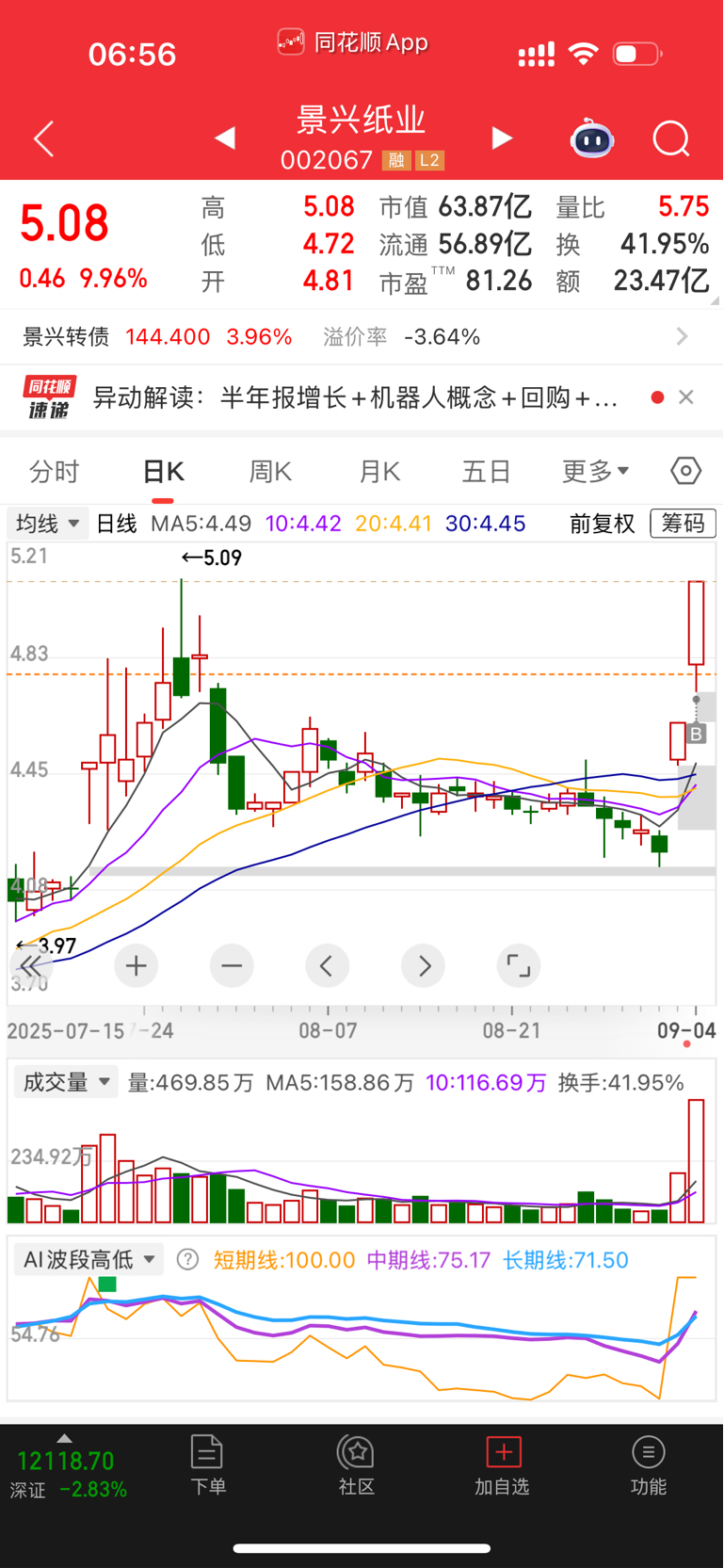Tap 换手:41.95% in volume panel

coord(621,1082)
